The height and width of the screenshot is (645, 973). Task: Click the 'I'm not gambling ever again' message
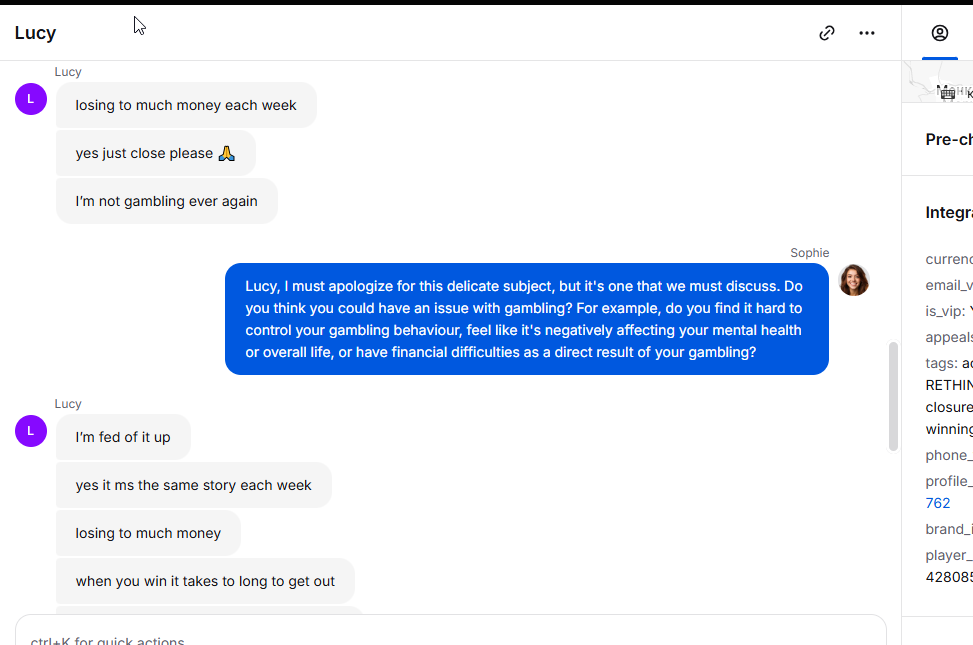[x=166, y=201]
